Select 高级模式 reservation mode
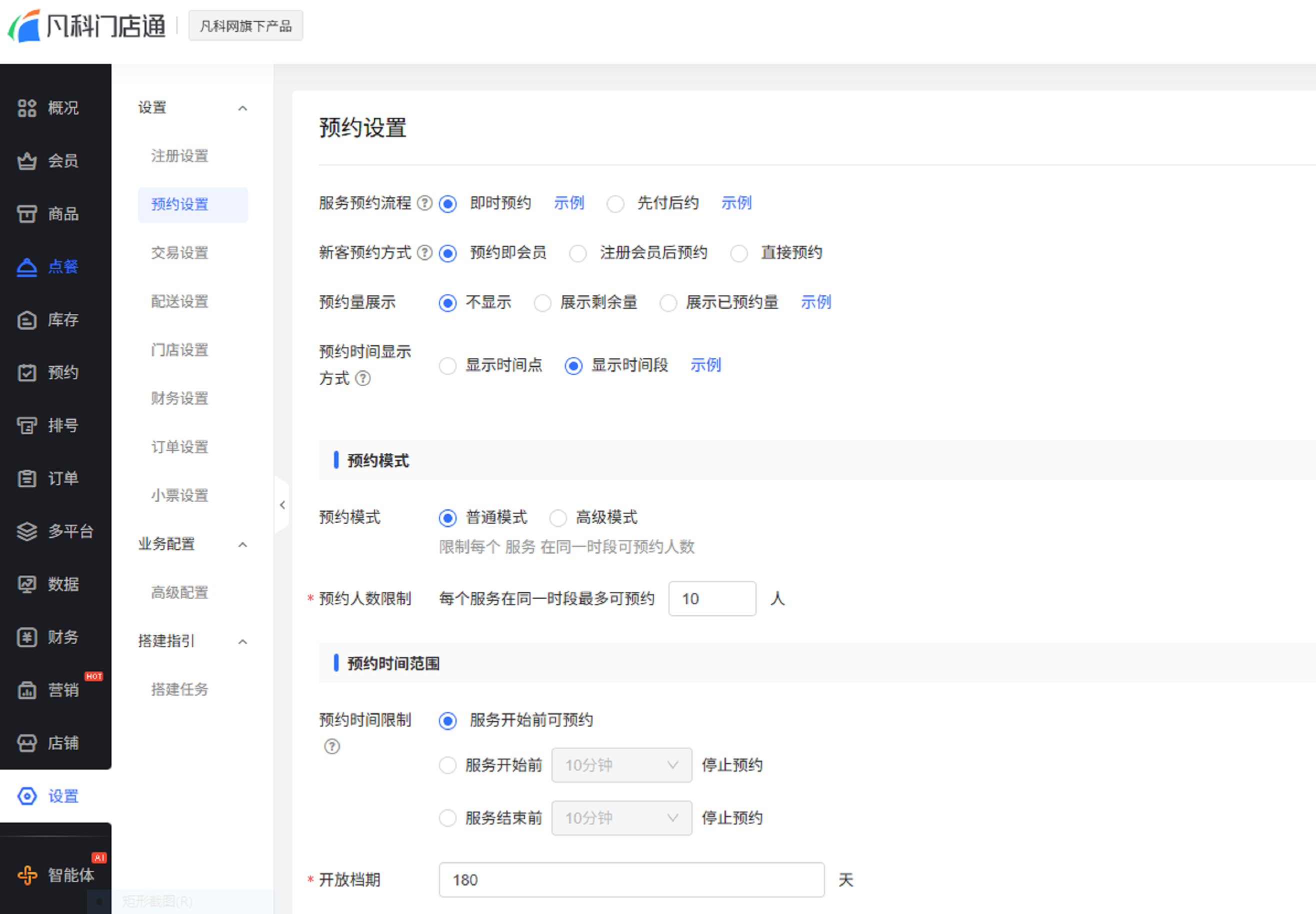 [557, 518]
